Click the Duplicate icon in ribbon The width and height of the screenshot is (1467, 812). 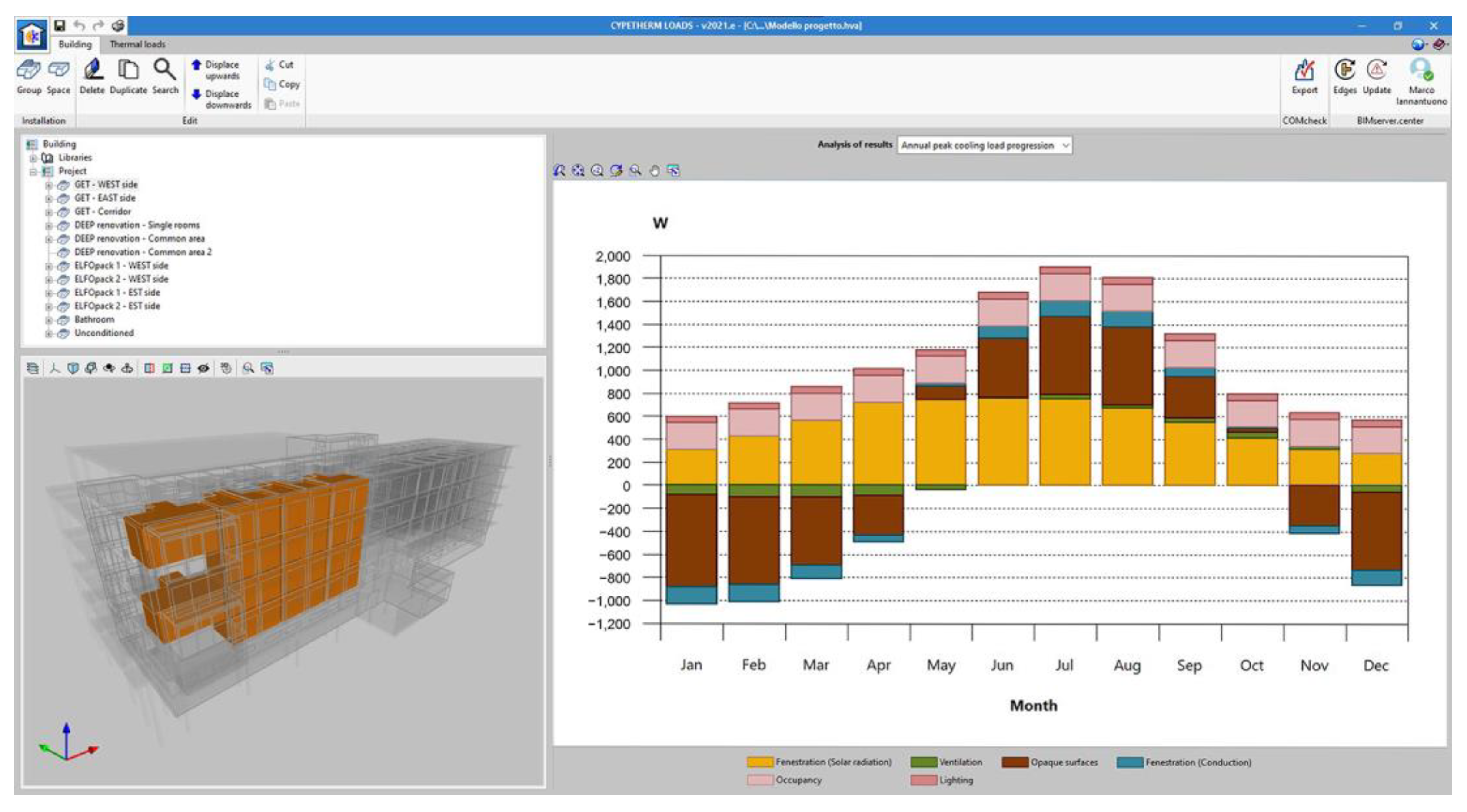click(128, 70)
